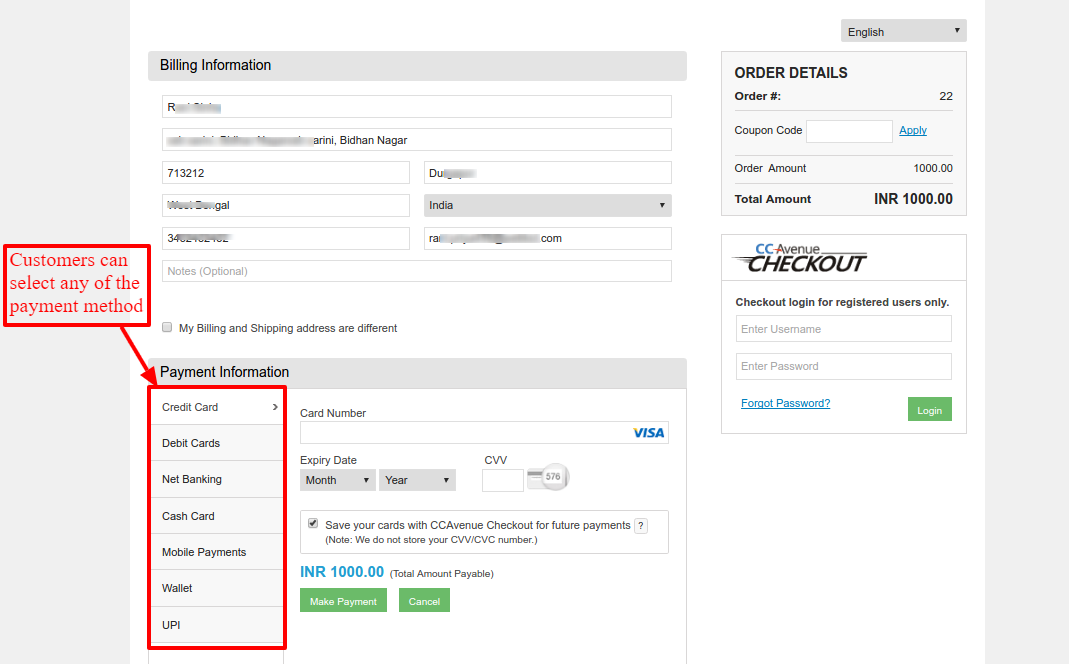Select the UPI payment tab

pyautogui.click(x=217, y=625)
